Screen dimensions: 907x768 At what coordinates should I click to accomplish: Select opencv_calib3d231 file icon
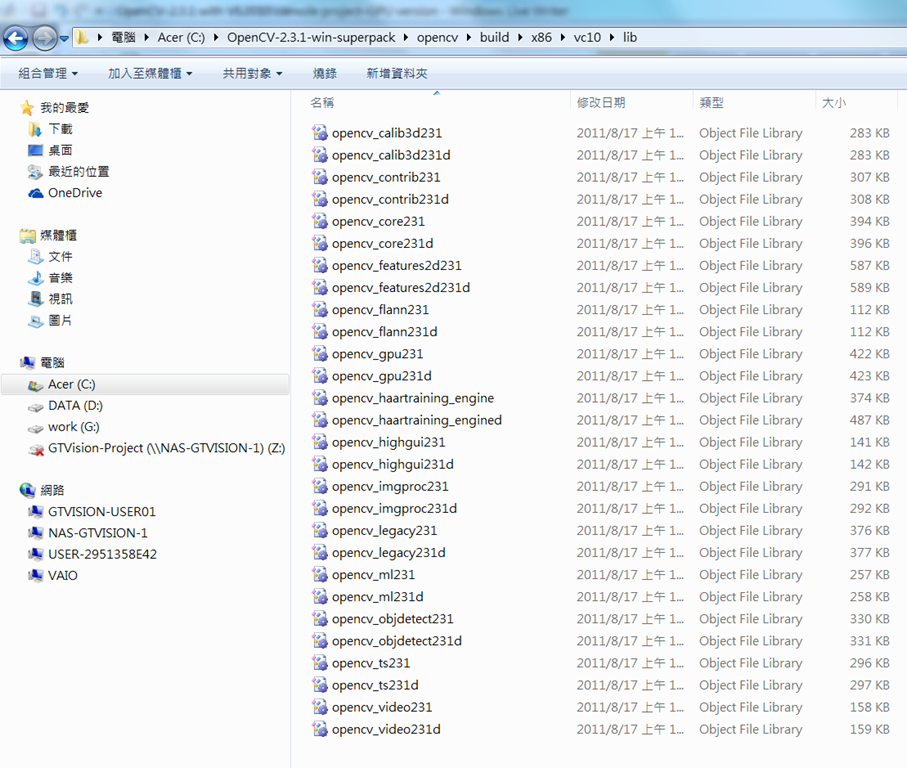click(x=320, y=133)
